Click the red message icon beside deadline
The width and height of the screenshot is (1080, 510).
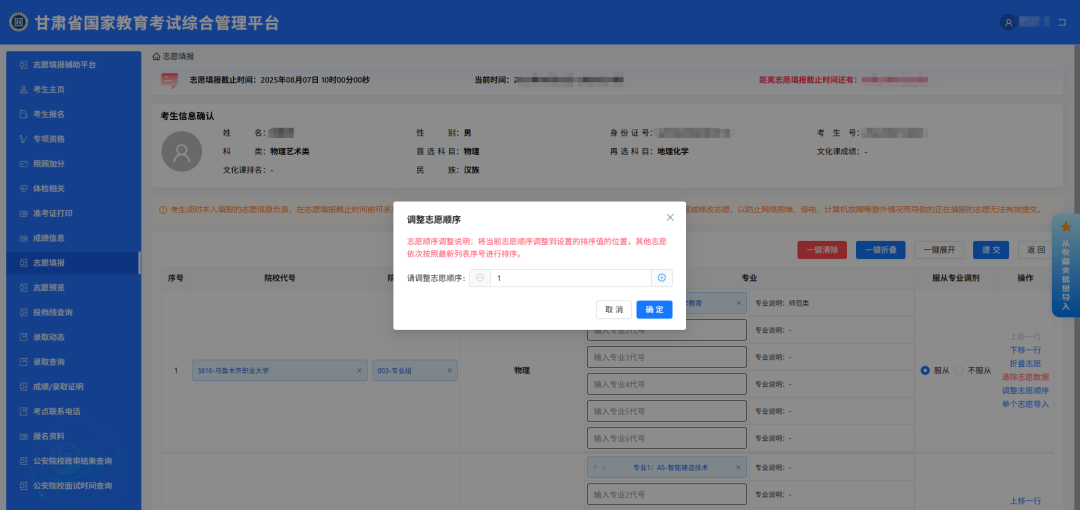click(169, 80)
